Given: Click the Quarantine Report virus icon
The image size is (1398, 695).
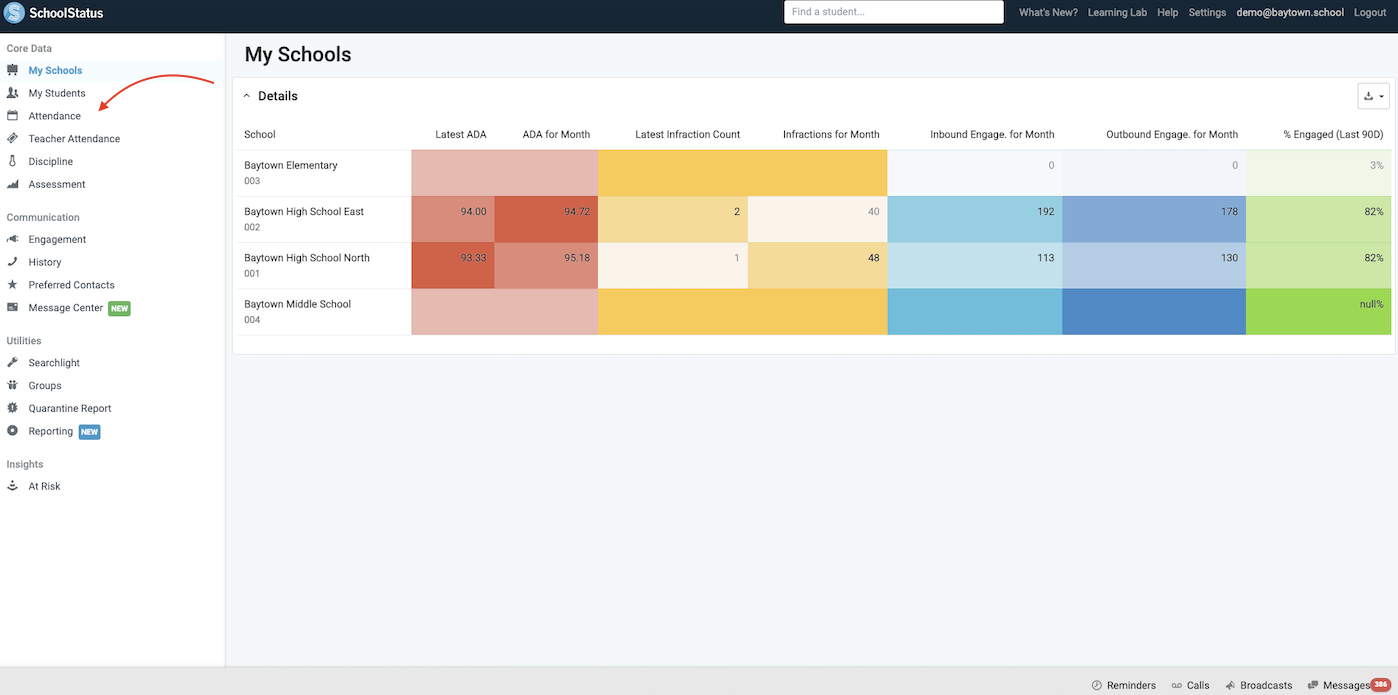Looking at the screenshot, I should [13, 408].
